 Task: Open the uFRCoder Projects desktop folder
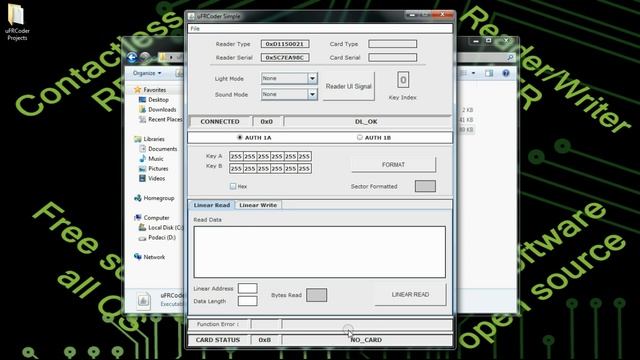pyautogui.click(x=17, y=22)
